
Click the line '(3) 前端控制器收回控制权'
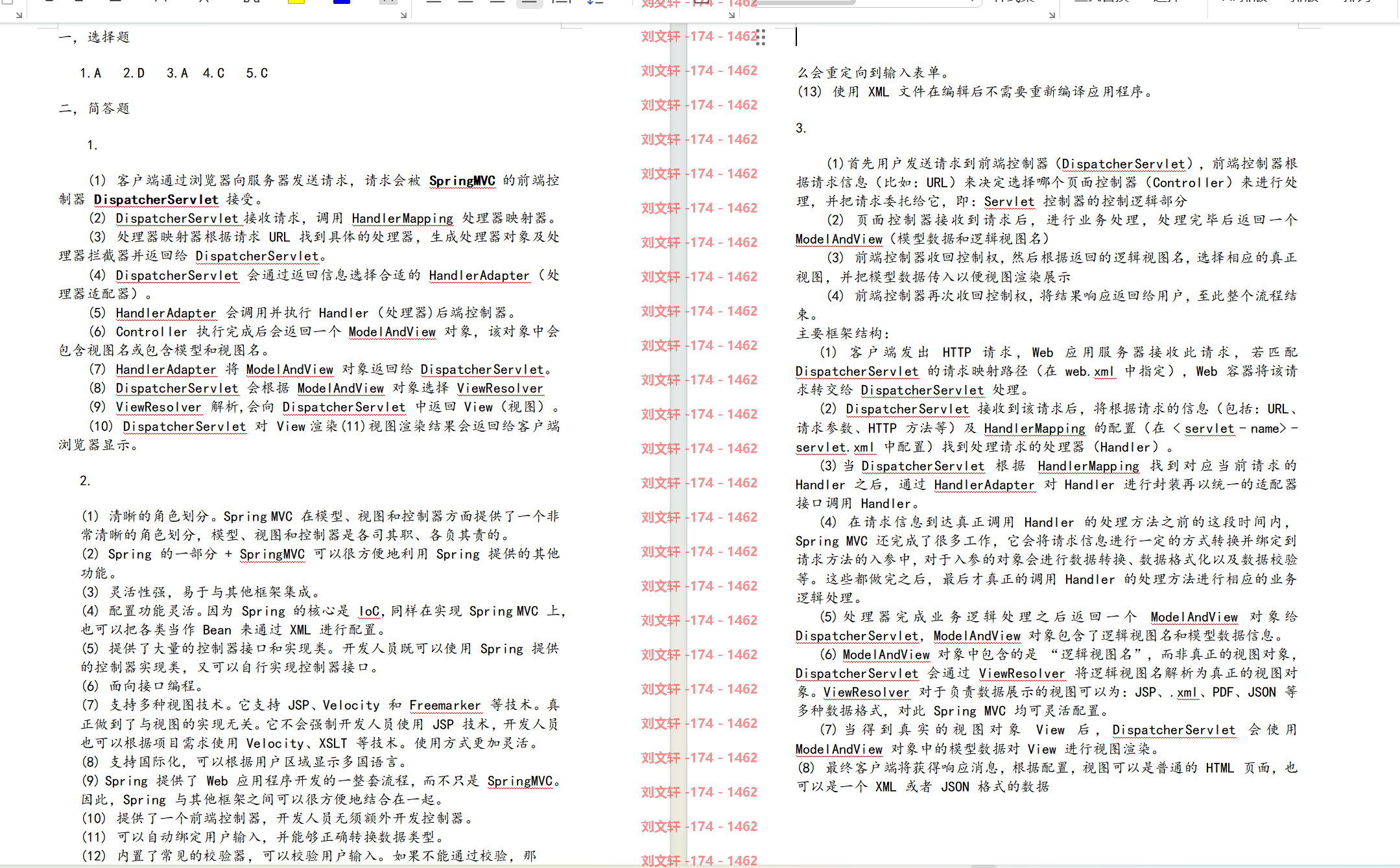1062,258
